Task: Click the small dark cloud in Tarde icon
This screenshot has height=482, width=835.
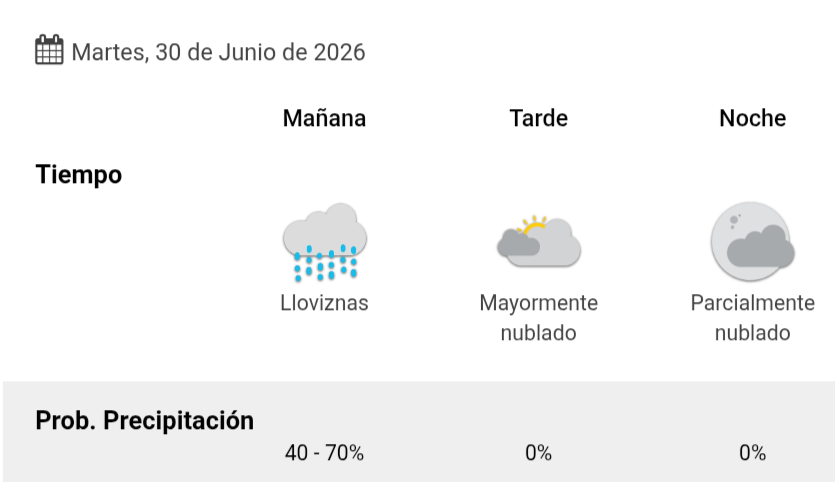Action: pyautogui.click(x=518, y=243)
